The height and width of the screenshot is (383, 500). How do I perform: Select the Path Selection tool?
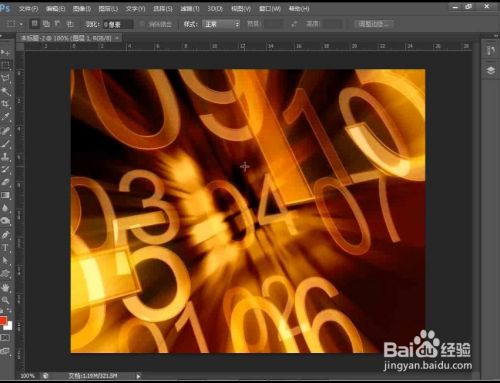click(x=5, y=261)
